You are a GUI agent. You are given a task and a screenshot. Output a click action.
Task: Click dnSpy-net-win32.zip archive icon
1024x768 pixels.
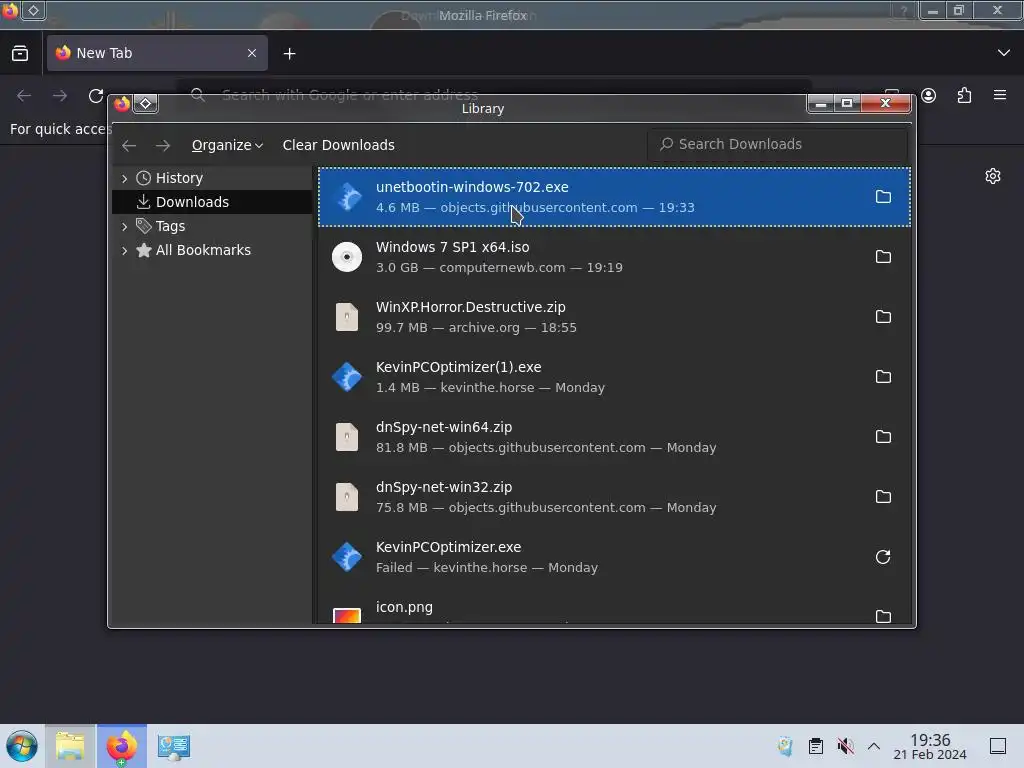[347, 497]
